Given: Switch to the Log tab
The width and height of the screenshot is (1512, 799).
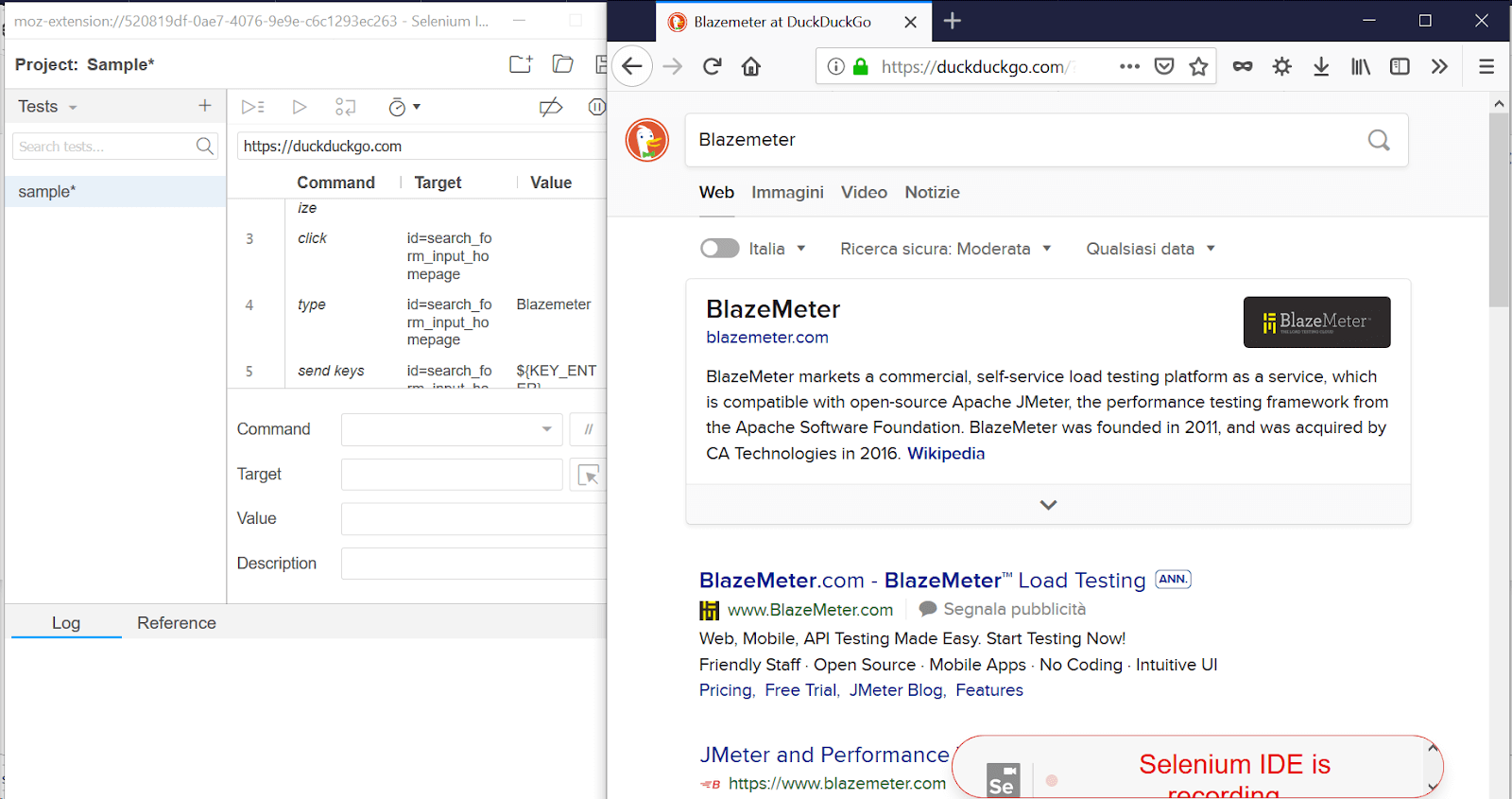Looking at the screenshot, I should (66, 623).
